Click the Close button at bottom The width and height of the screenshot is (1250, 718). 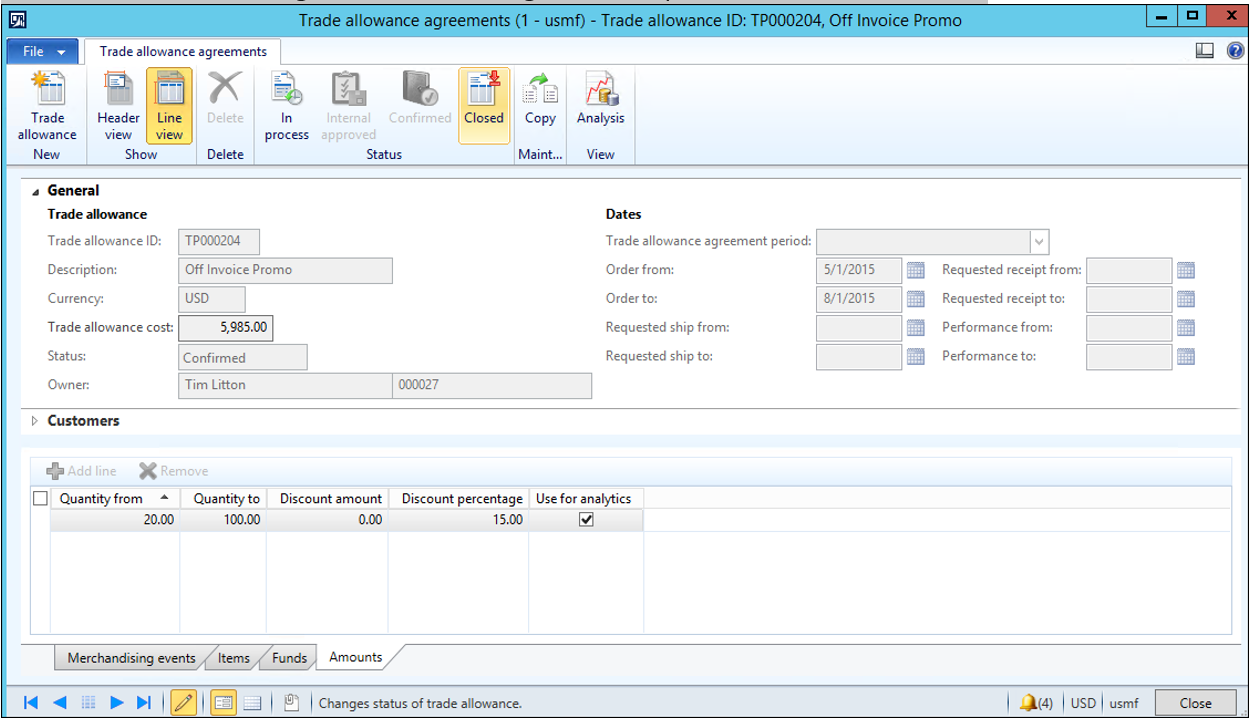(1195, 703)
